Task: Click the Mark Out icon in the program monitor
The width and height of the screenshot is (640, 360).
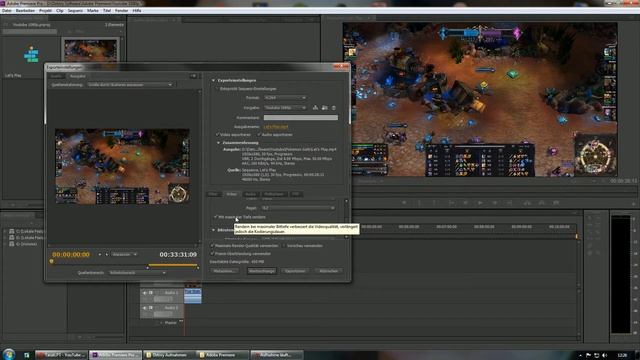Action: coord(434,202)
